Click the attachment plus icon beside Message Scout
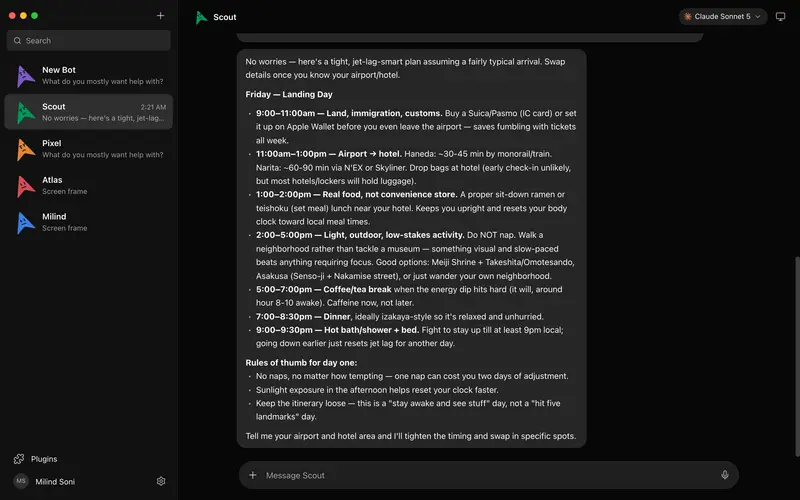Screen dimensions: 800x500 click(x=253, y=475)
